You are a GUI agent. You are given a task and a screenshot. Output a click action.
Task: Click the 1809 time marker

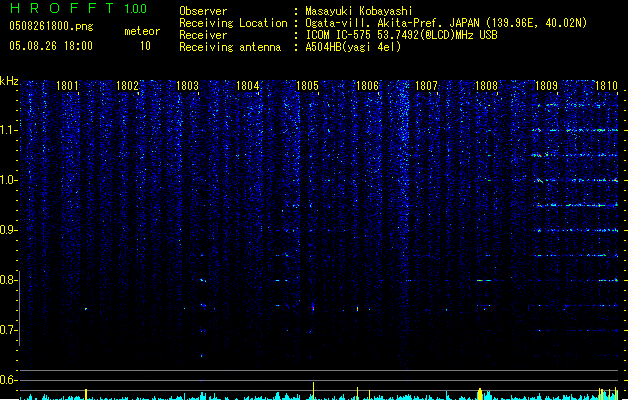(x=546, y=86)
